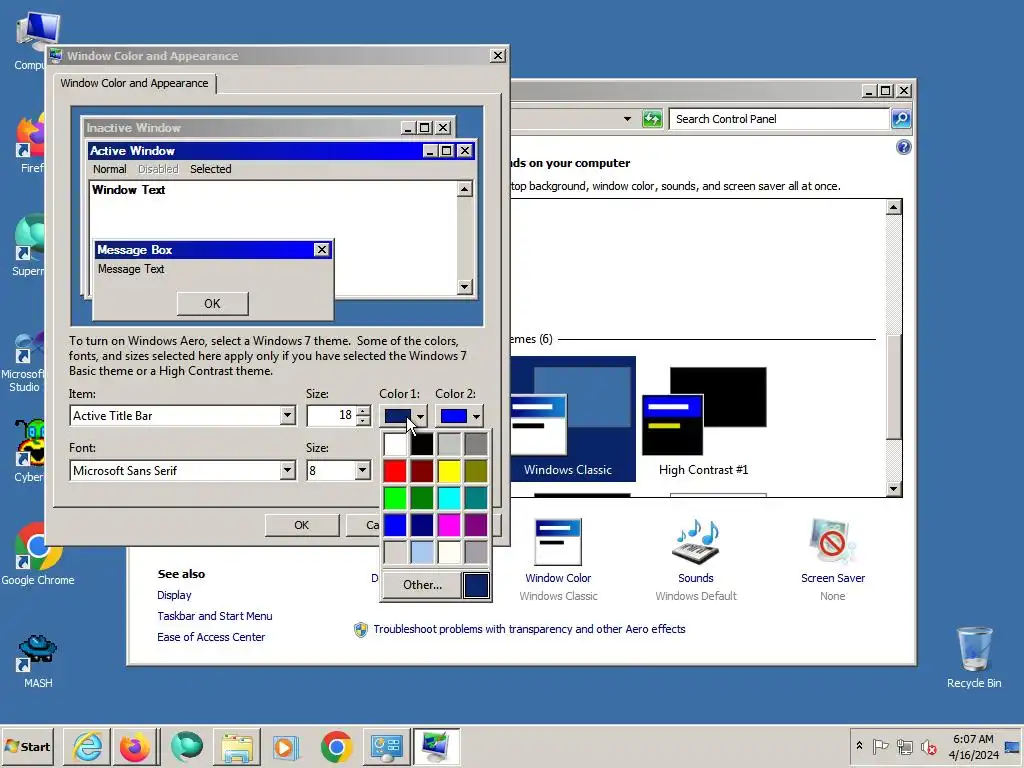Open the Display link
This screenshot has width=1024, height=768.
[x=174, y=595]
